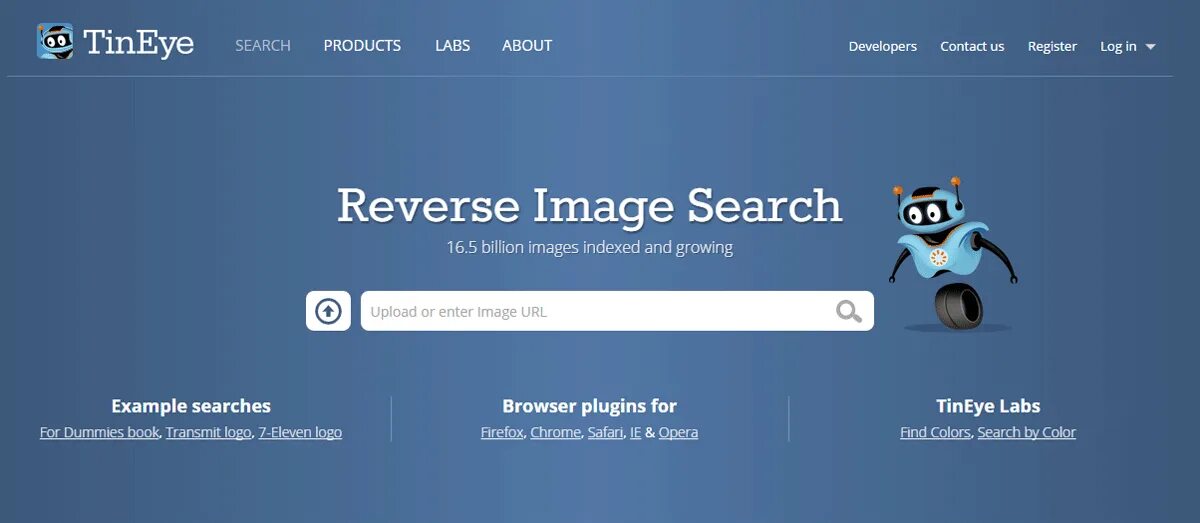This screenshot has width=1200, height=523.
Task: Open the Search by Color lab link
Action: point(1026,432)
